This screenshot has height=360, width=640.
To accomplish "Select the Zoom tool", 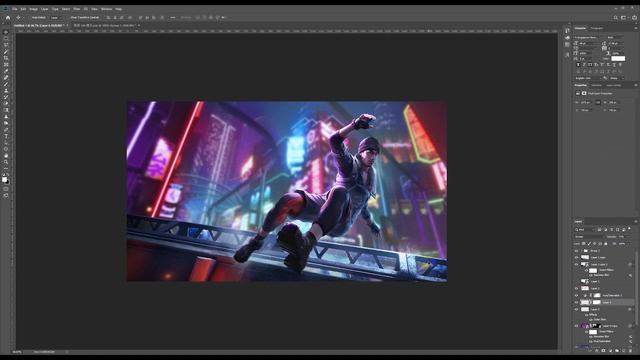I will 6,162.
